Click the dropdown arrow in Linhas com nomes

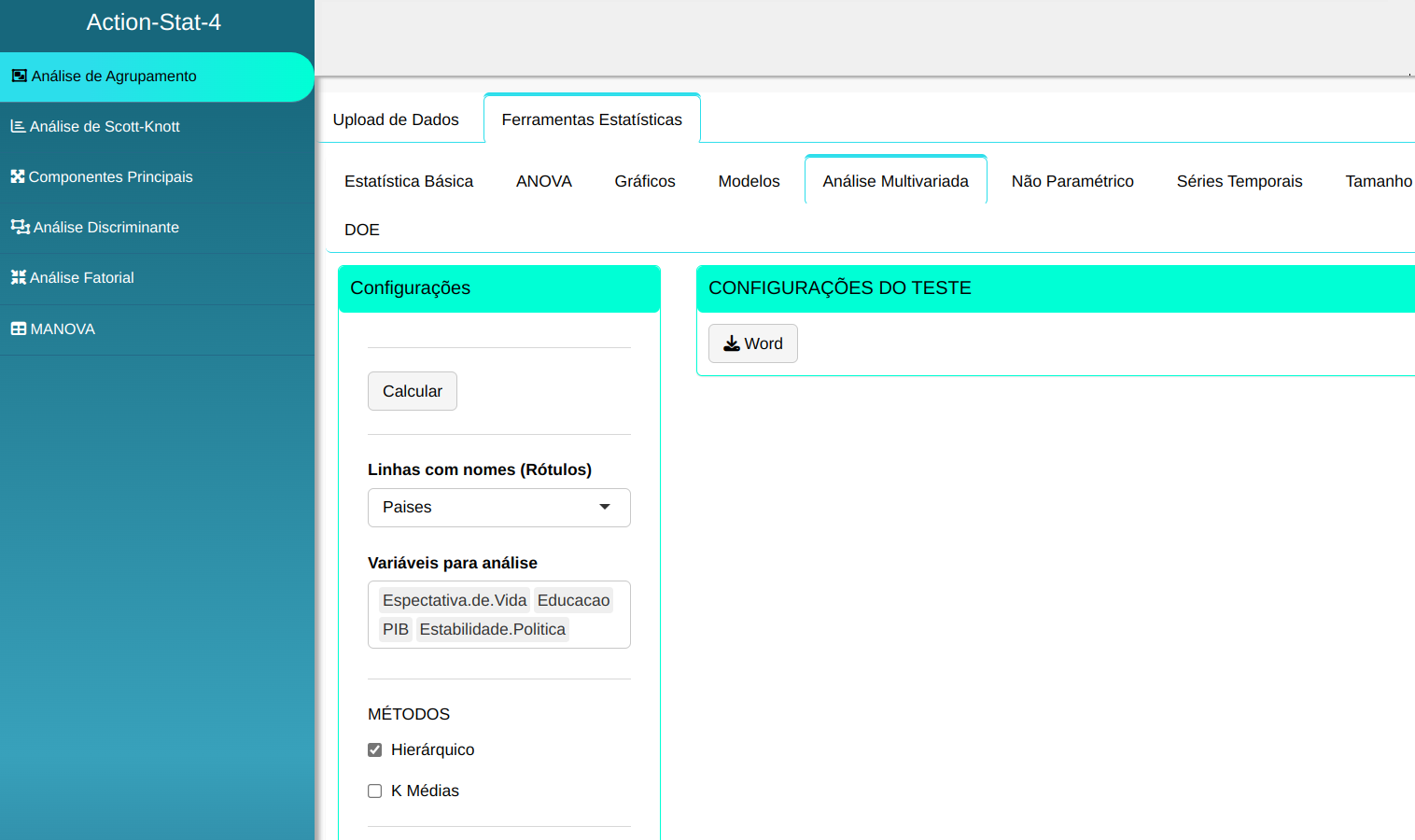point(605,507)
